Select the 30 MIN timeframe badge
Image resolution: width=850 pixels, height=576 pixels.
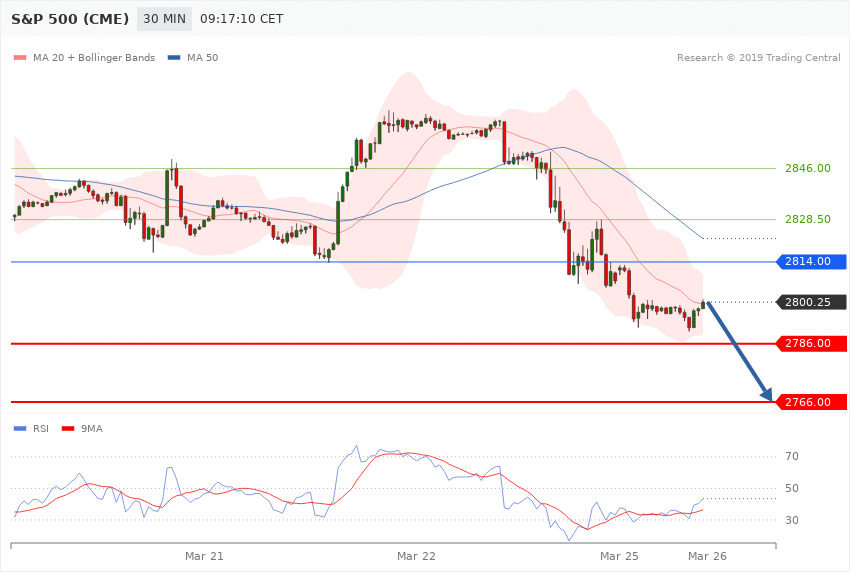click(x=164, y=19)
